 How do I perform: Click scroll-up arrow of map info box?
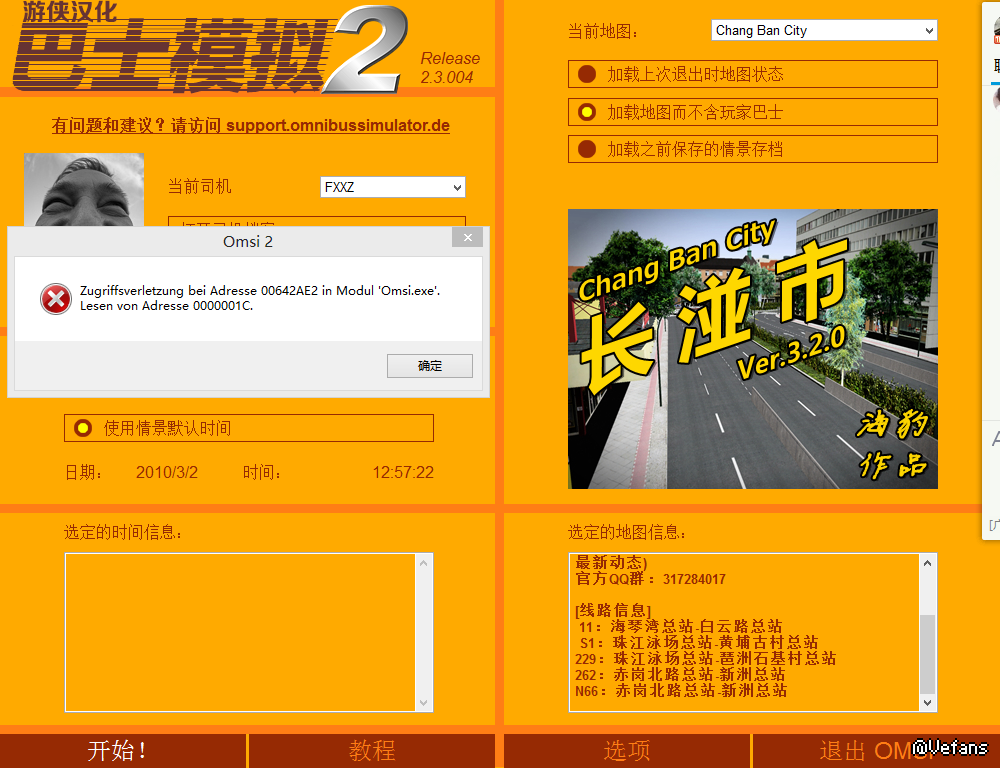click(928, 563)
